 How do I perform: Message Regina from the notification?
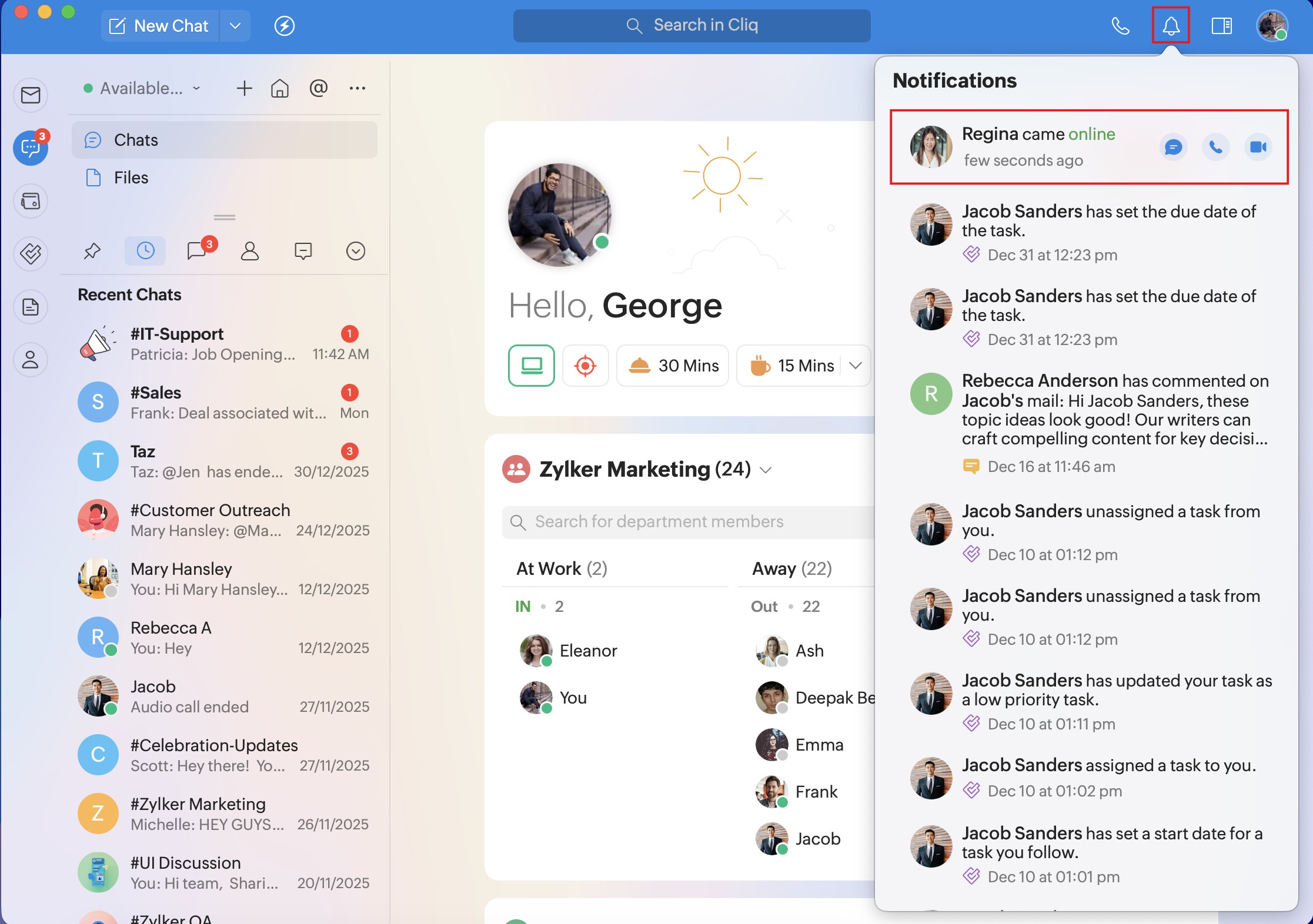[1173, 147]
